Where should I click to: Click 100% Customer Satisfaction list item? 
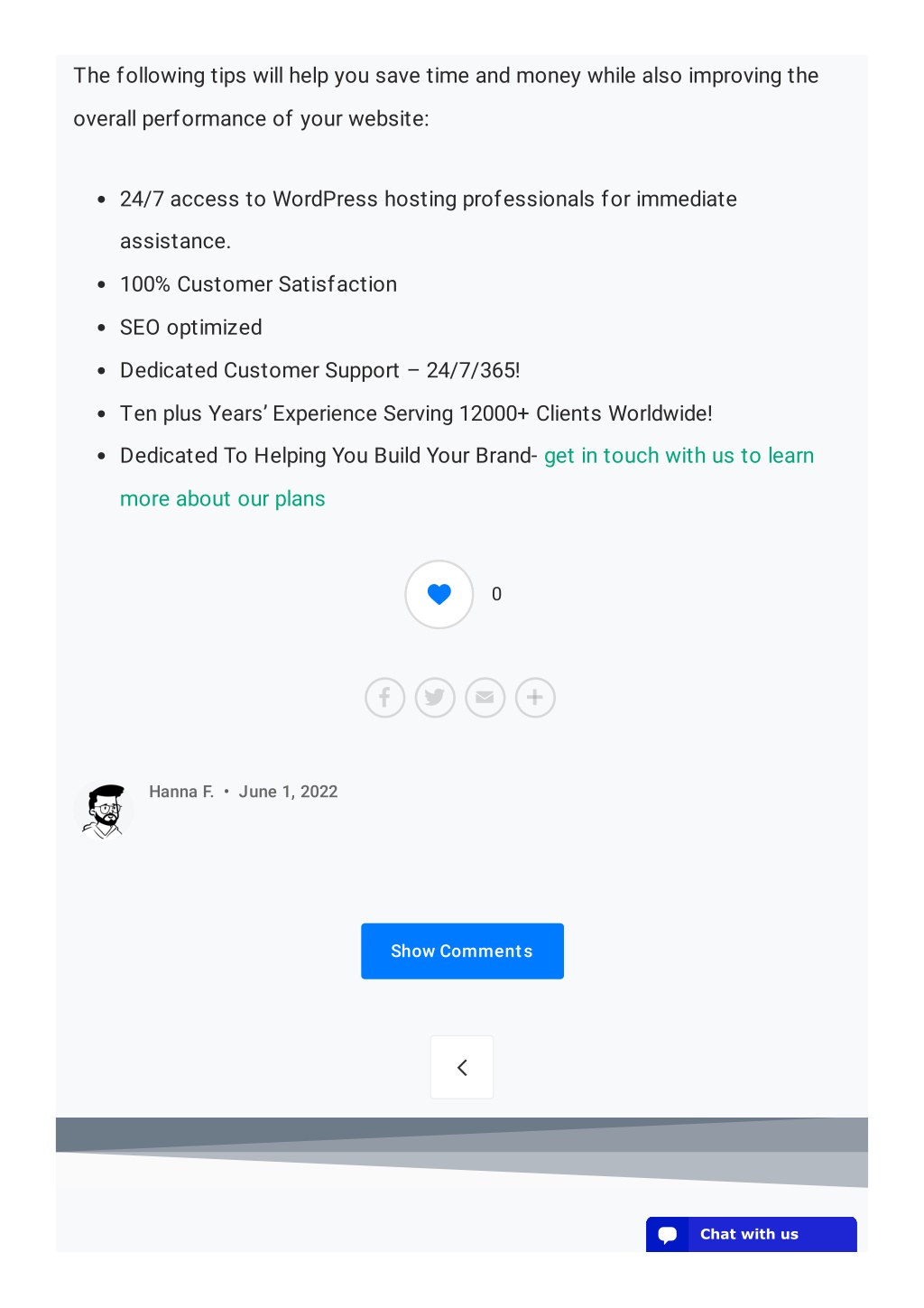[x=258, y=284]
